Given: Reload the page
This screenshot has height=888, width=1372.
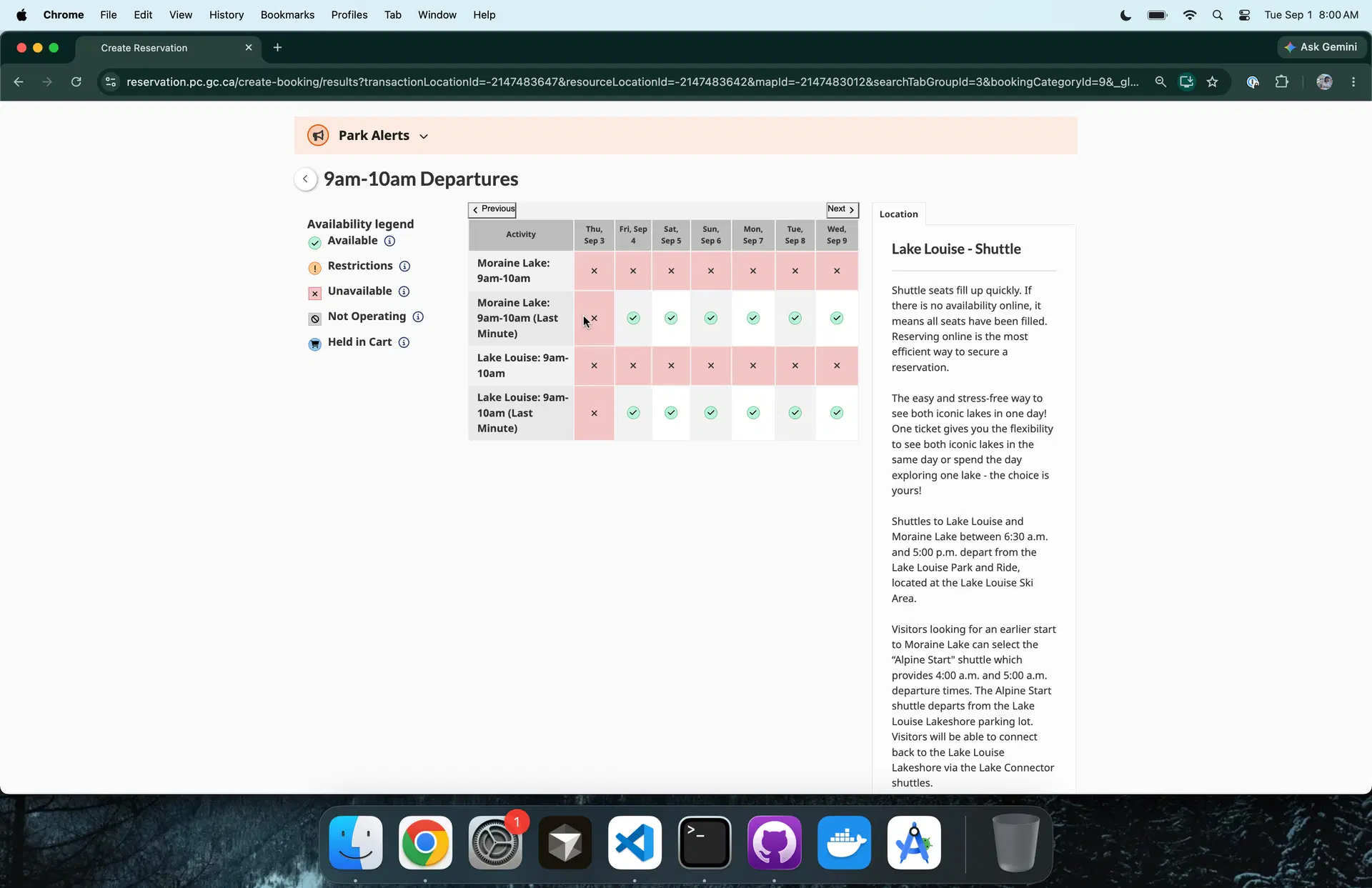Looking at the screenshot, I should [x=76, y=82].
